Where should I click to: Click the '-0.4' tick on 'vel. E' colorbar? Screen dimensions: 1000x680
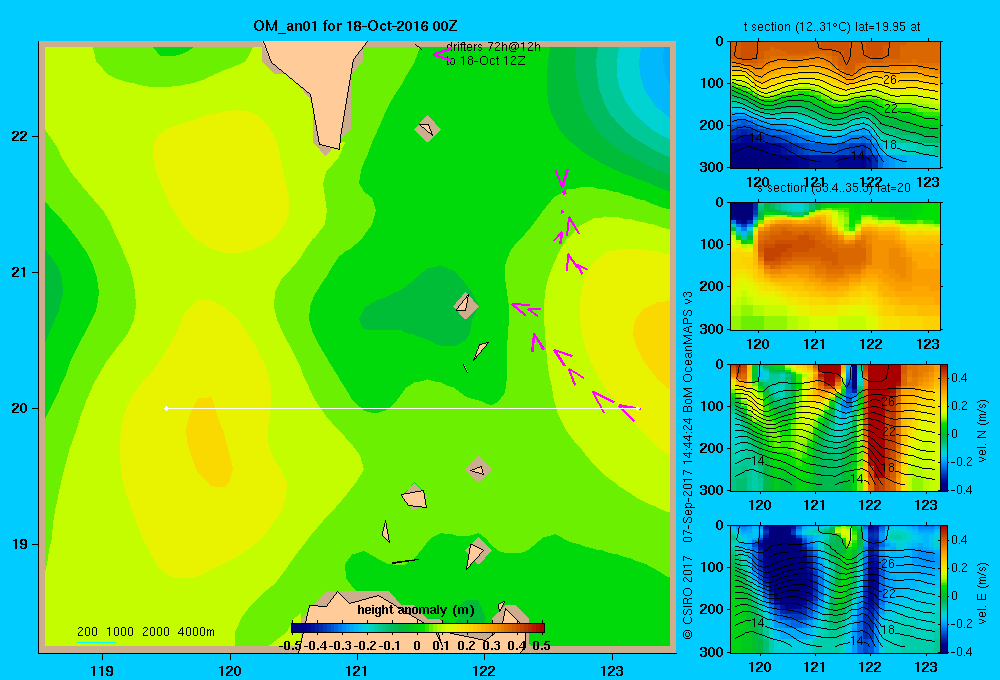point(961,651)
